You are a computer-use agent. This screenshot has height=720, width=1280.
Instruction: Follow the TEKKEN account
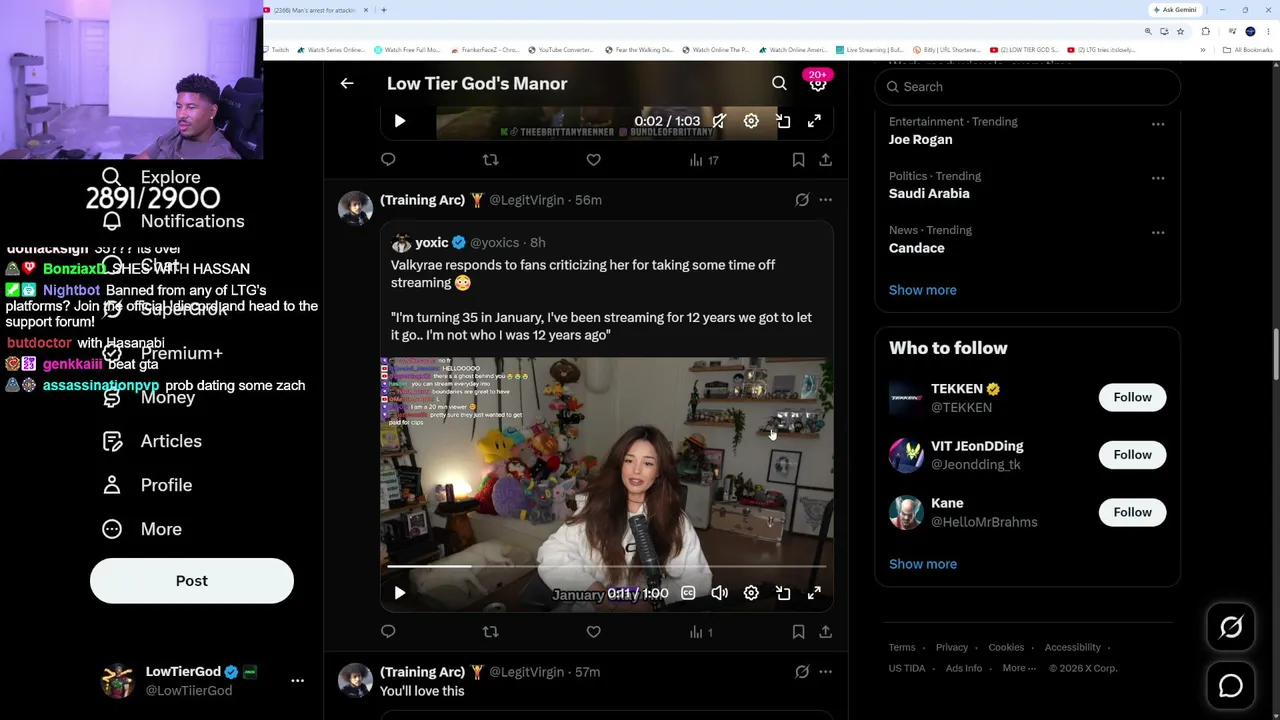(1132, 397)
